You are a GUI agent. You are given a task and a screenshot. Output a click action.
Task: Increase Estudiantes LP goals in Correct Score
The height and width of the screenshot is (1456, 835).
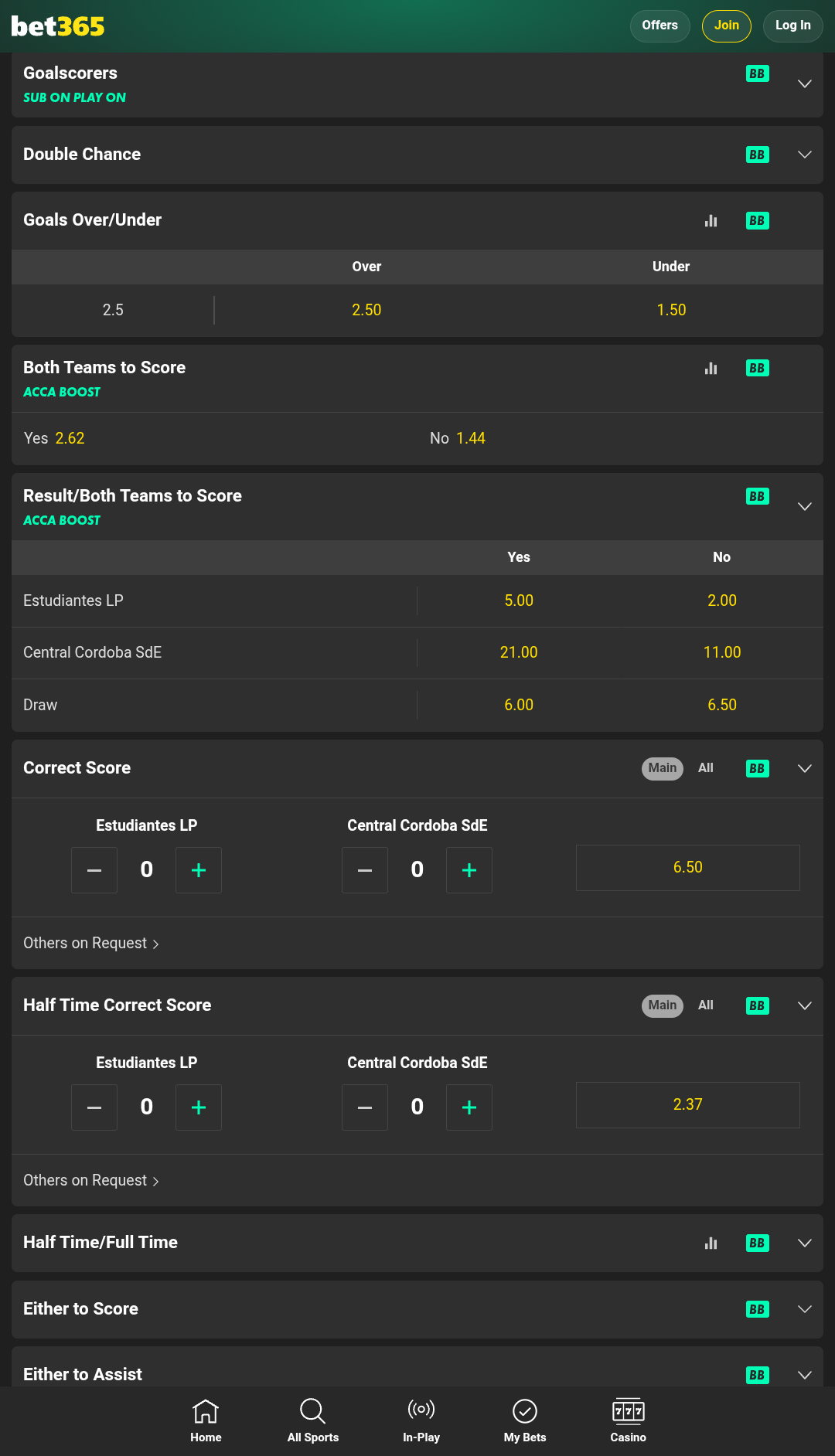[x=199, y=870]
